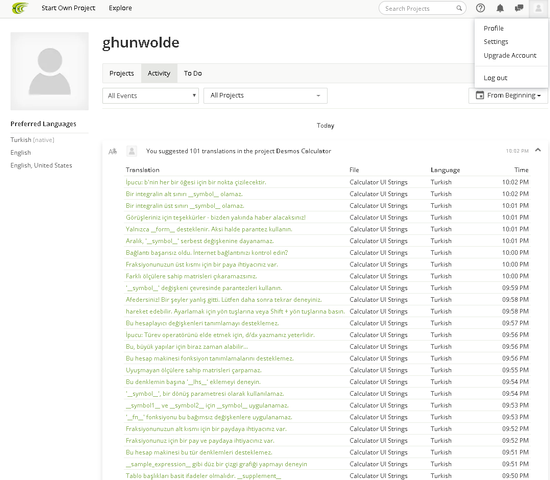Viewport: 550px width, 480px height.
Task: Click small user avatar beside activity entry
Action: coord(132,151)
